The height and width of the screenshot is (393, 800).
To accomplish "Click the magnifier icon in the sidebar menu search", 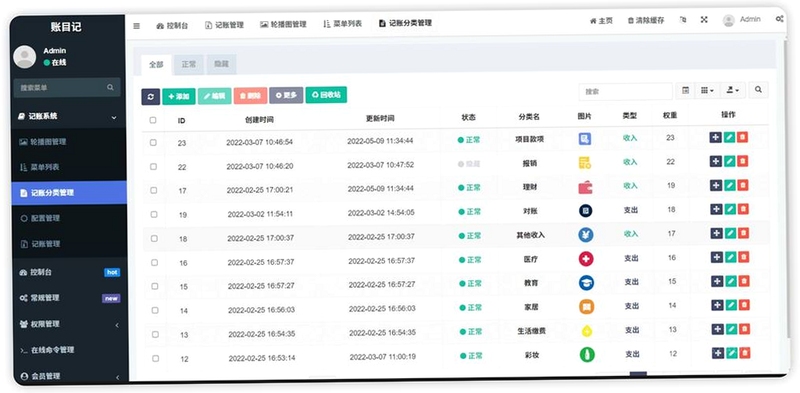I will [110, 87].
